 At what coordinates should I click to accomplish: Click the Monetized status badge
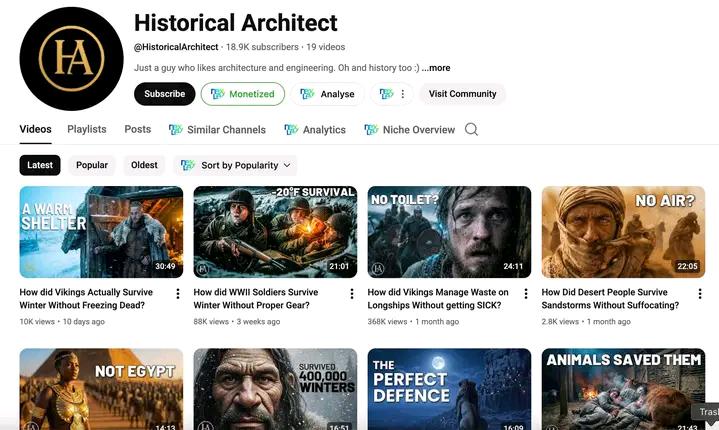coord(242,94)
